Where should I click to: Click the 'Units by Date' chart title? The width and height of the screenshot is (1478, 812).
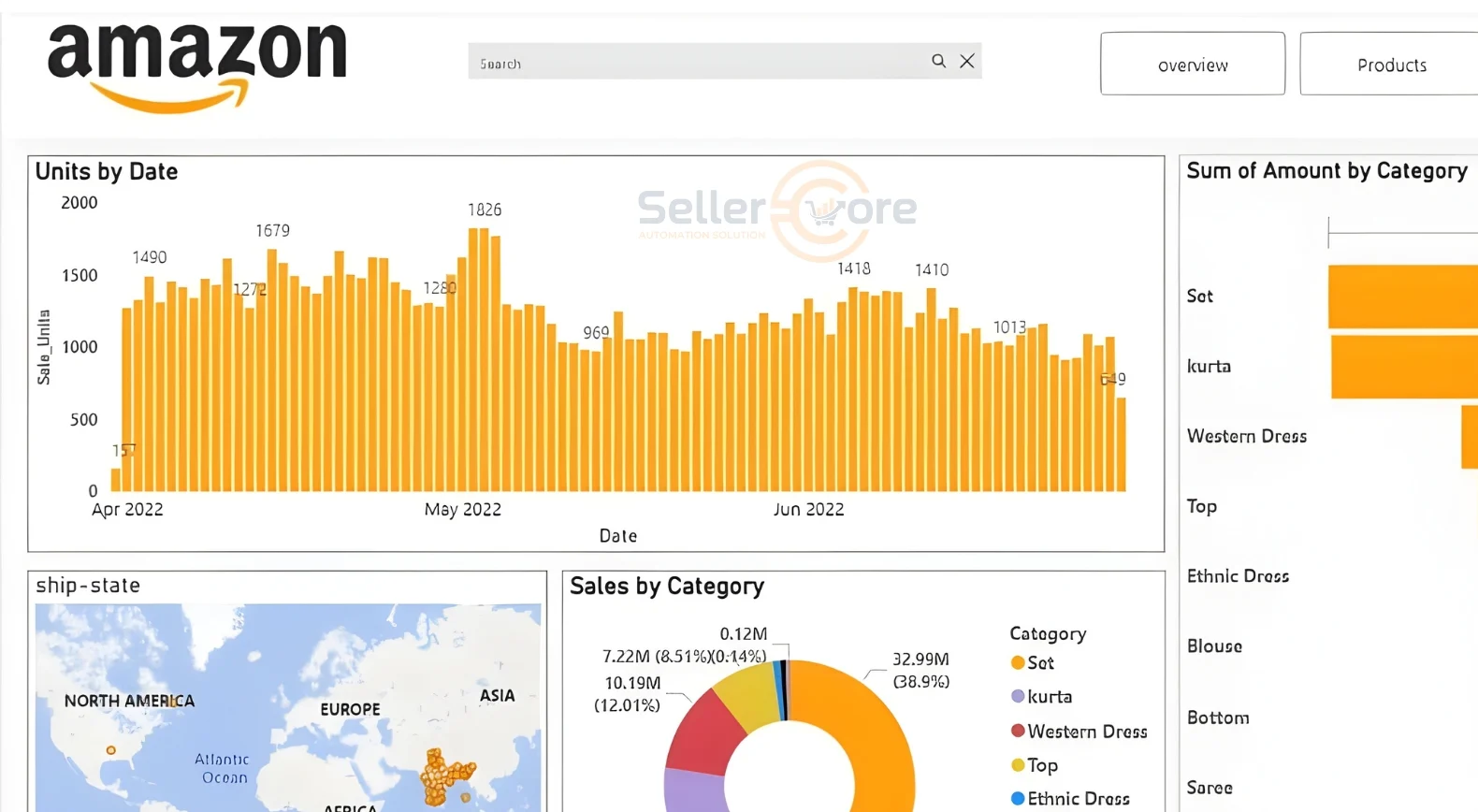click(107, 172)
